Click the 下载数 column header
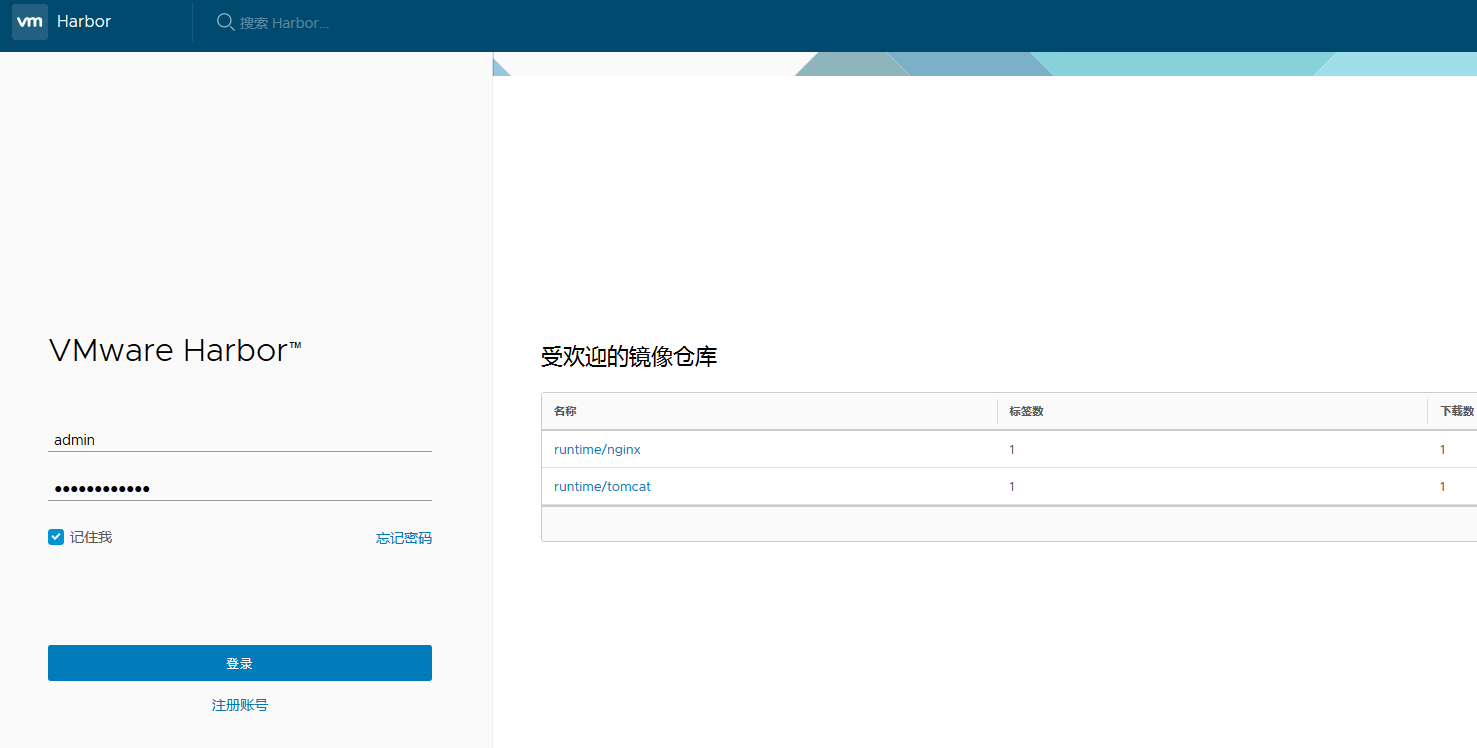1477x748 pixels. (x=1455, y=410)
